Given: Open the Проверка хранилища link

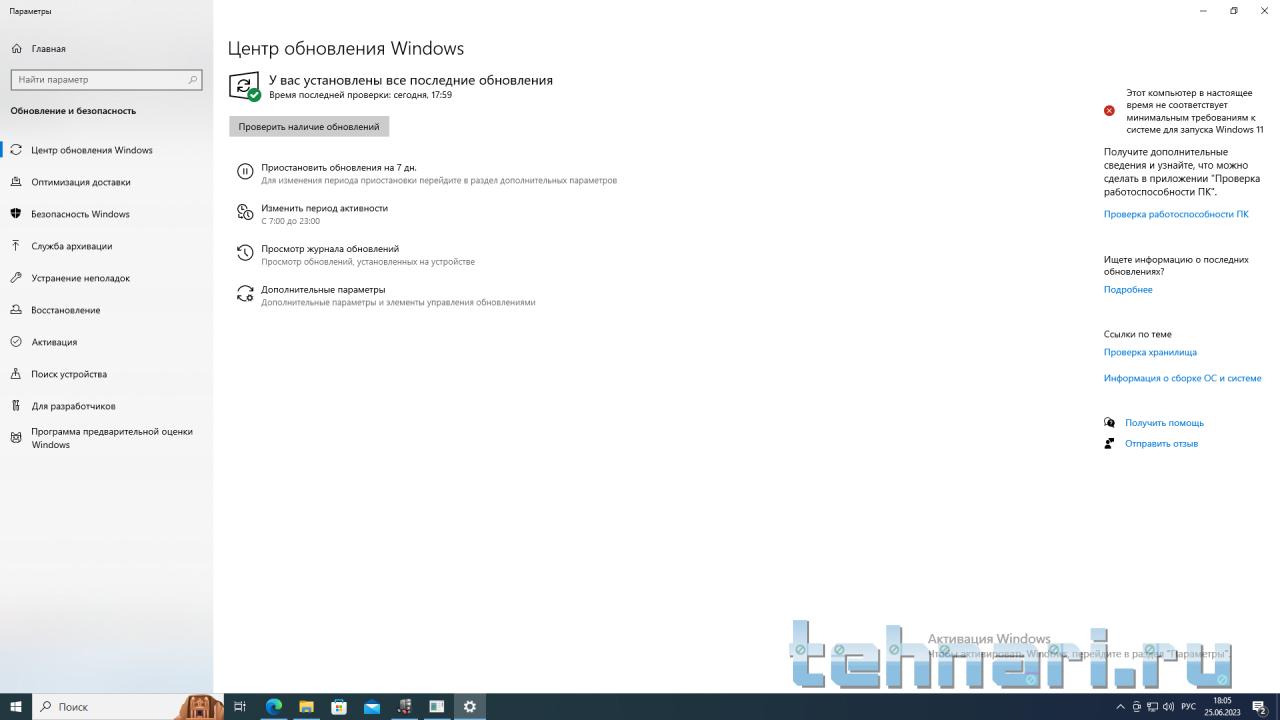Looking at the screenshot, I should 1150,352.
